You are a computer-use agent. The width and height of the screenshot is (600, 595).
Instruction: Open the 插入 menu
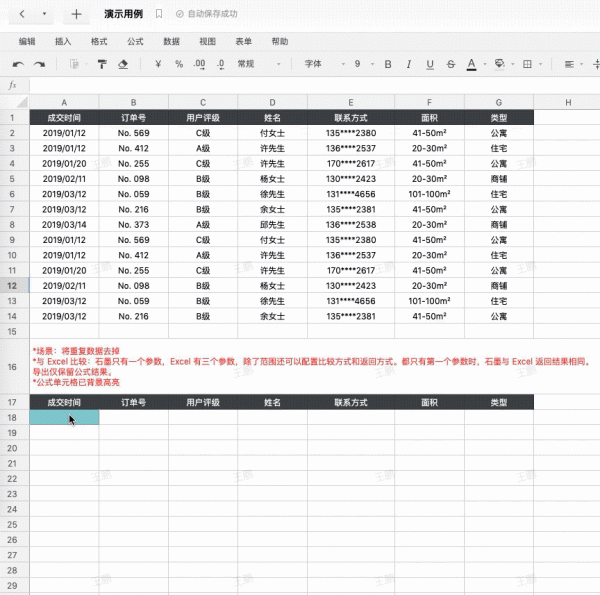(63, 42)
